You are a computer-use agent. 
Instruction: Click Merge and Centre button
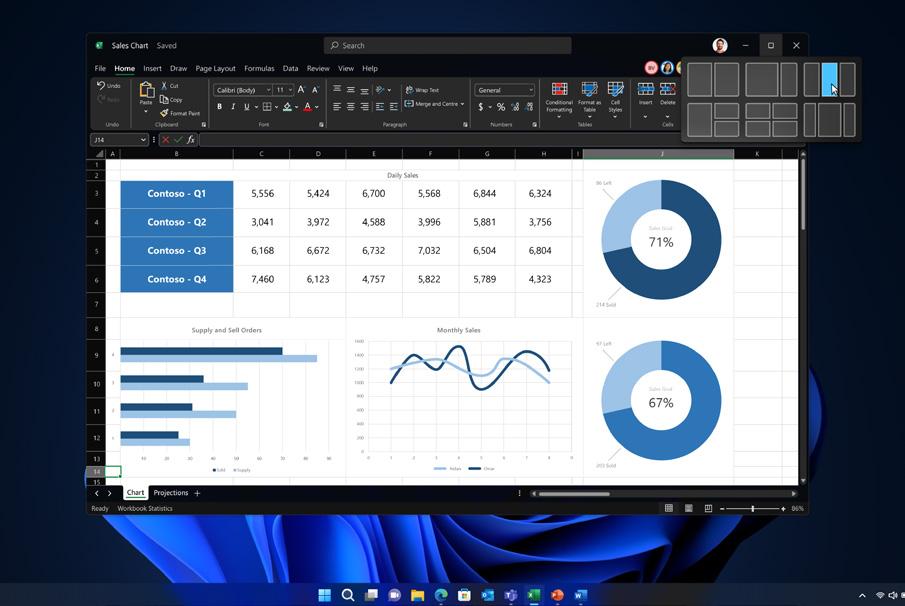click(x=435, y=104)
